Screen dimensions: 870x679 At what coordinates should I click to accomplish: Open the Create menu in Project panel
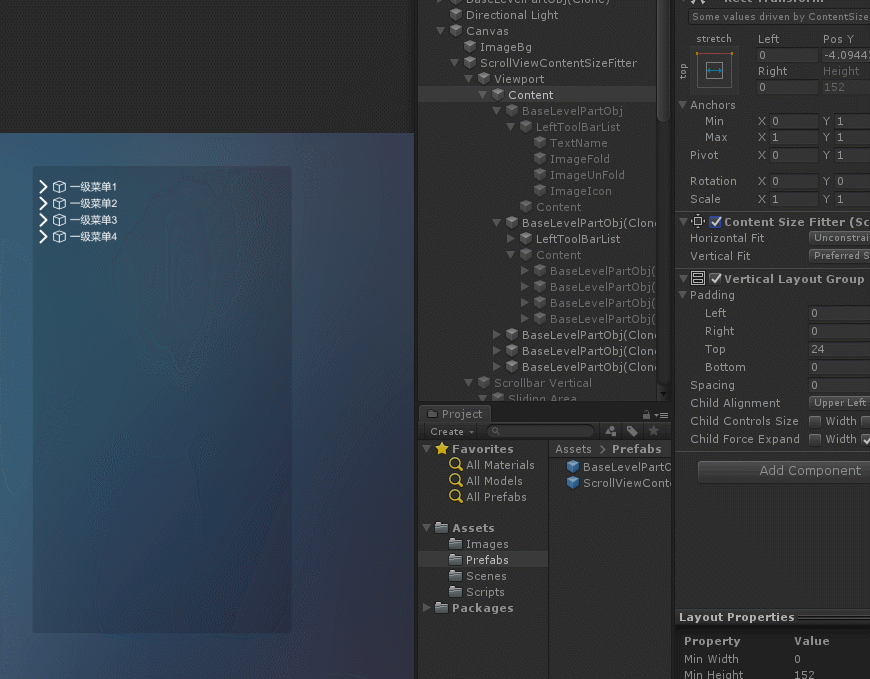click(449, 431)
